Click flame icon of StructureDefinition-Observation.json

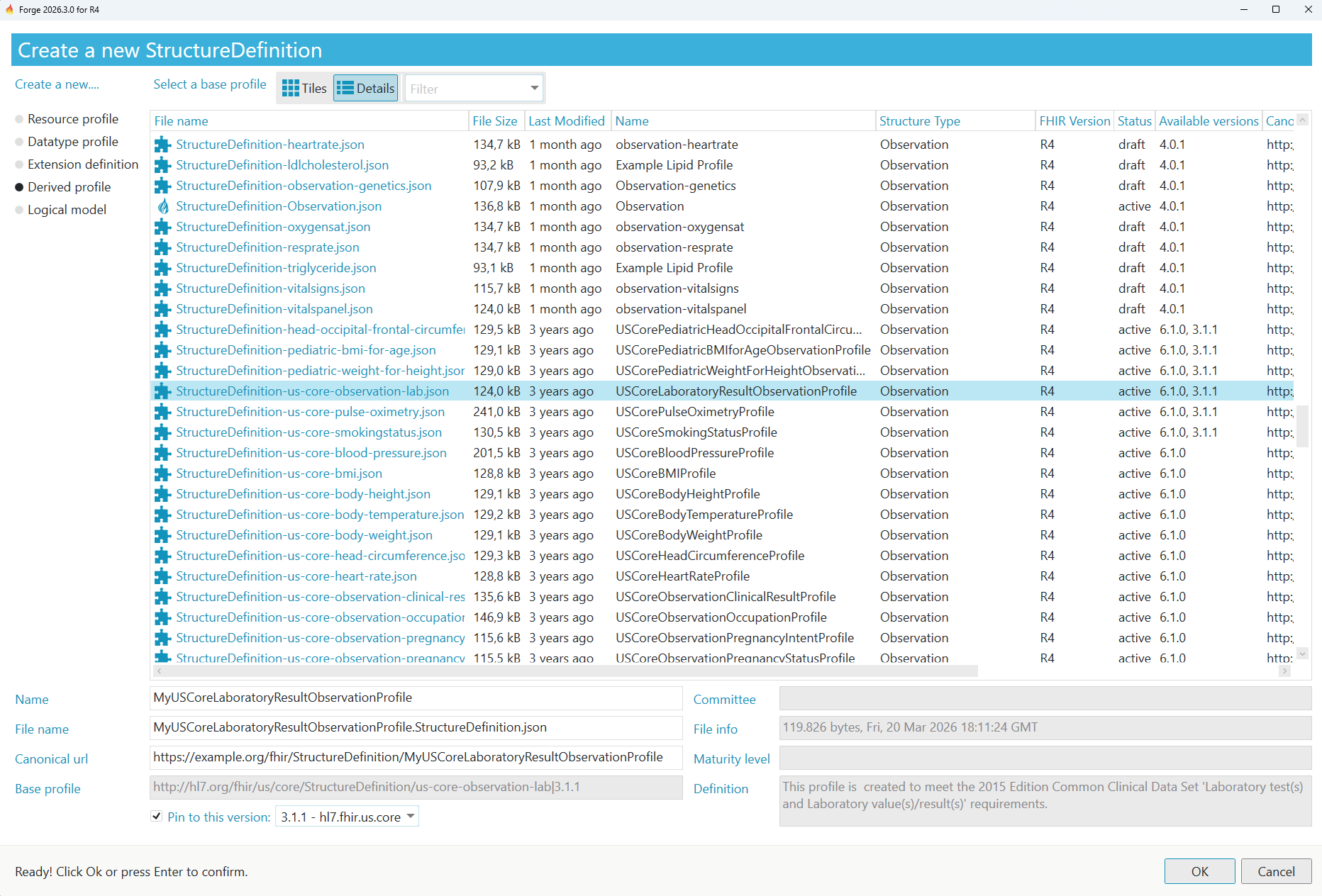pos(163,206)
